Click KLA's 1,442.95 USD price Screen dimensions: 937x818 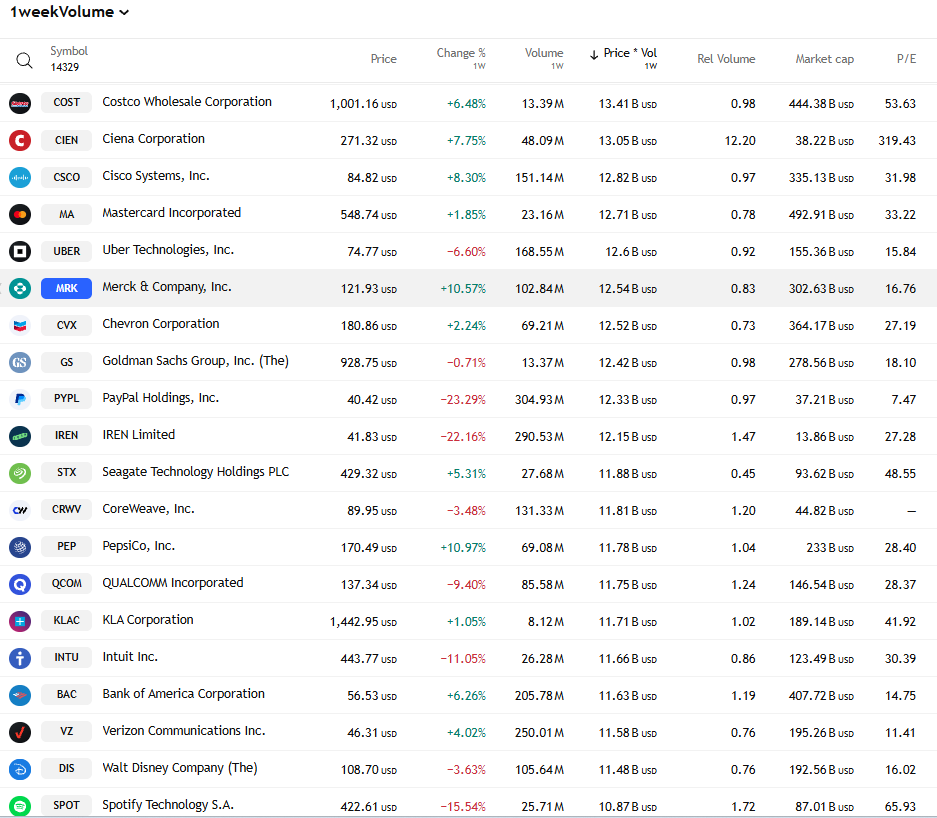pyautogui.click(x=363, y=622)
